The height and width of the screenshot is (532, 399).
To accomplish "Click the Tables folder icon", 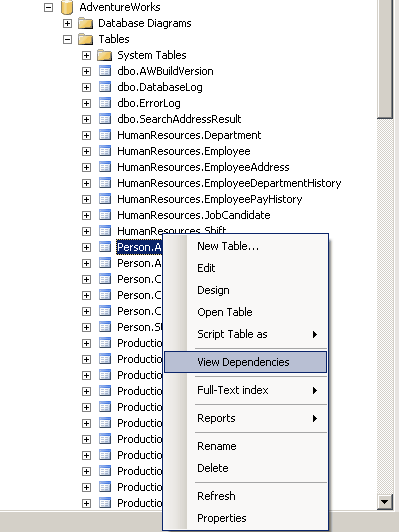I will (86, 39).
